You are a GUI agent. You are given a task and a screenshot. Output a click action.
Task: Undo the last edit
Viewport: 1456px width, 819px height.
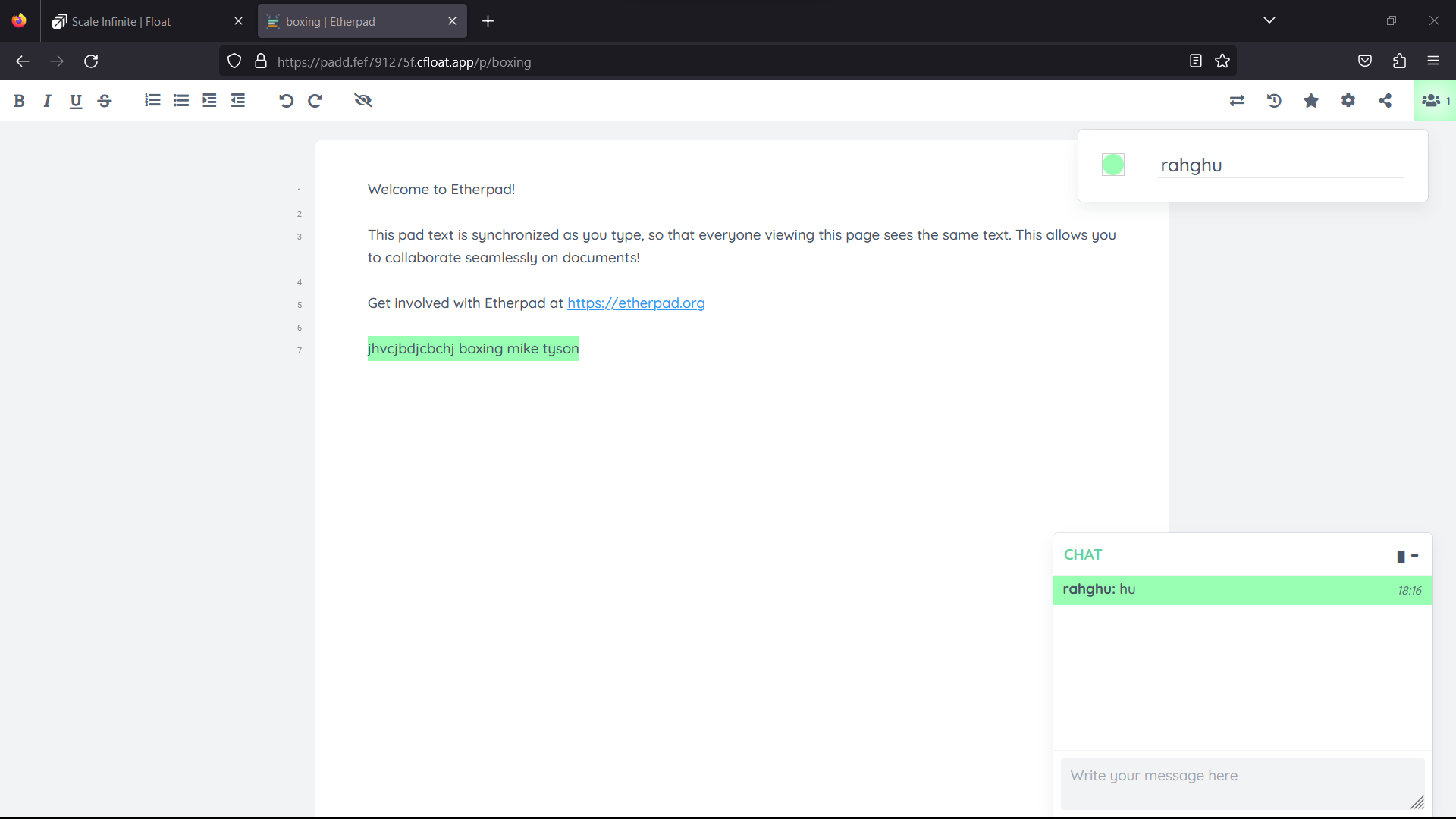286,101
